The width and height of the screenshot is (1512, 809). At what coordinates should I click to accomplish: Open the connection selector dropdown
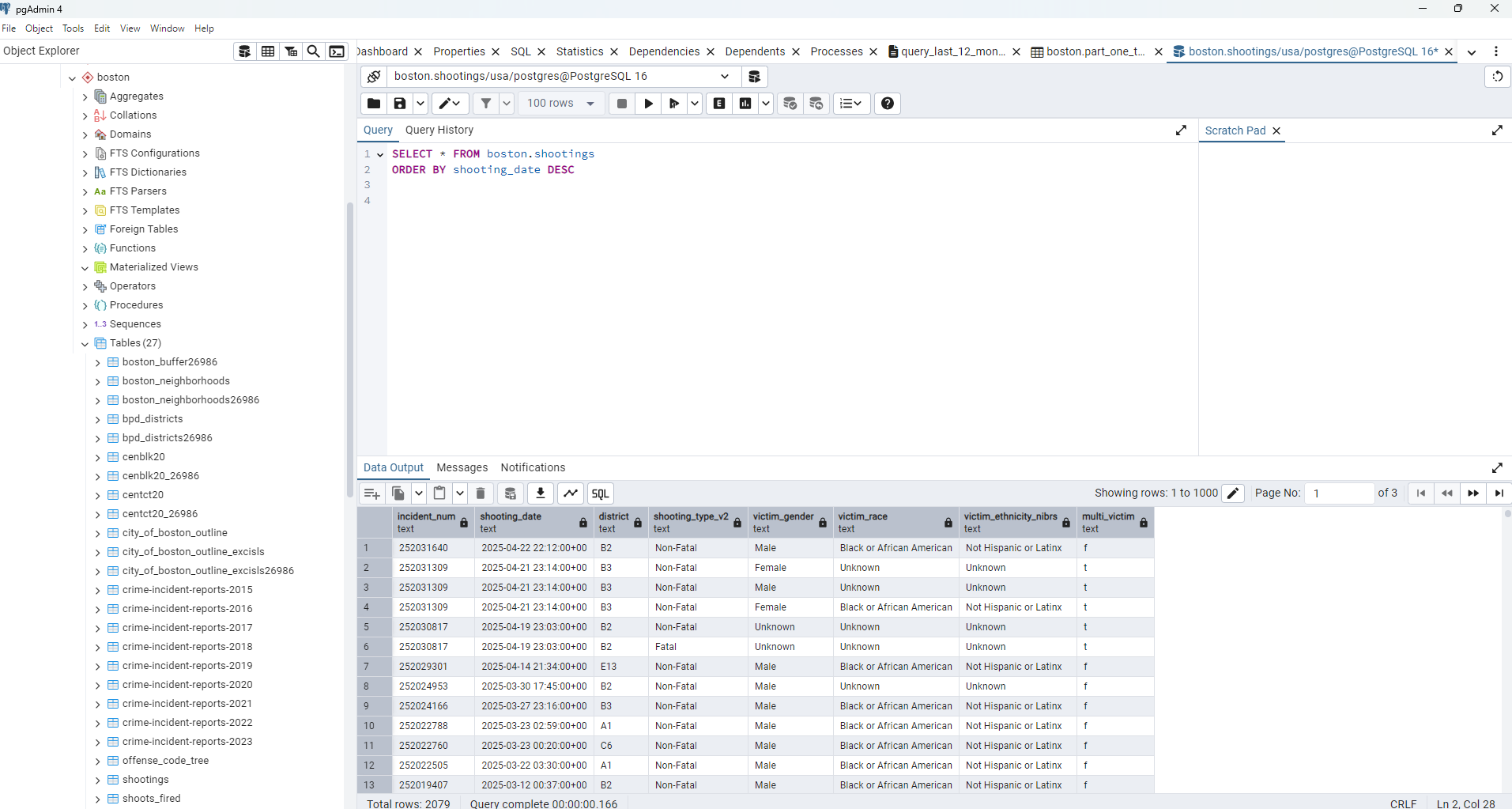[724, 77]
